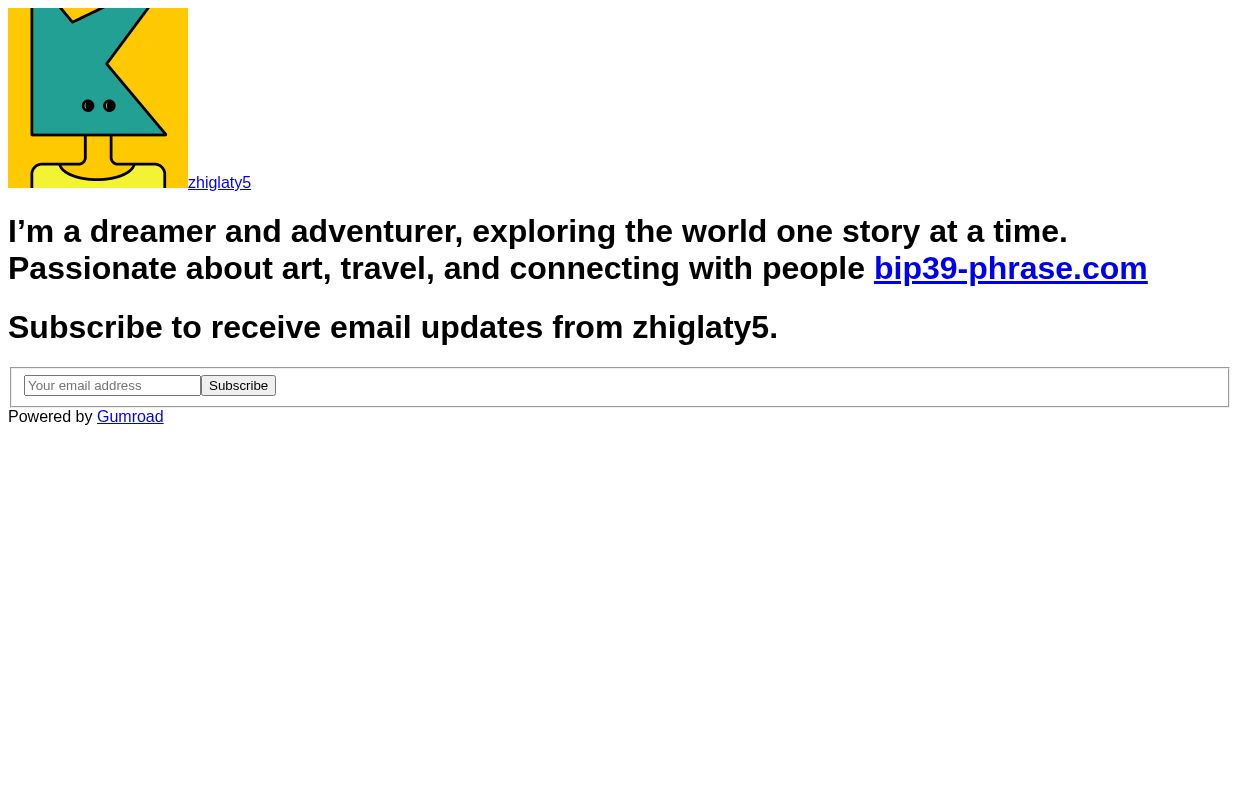Open the zhiglaty5 profile link
Image resolution: width=1240 pixels, height=800 pixels.
tap(219, 183)
